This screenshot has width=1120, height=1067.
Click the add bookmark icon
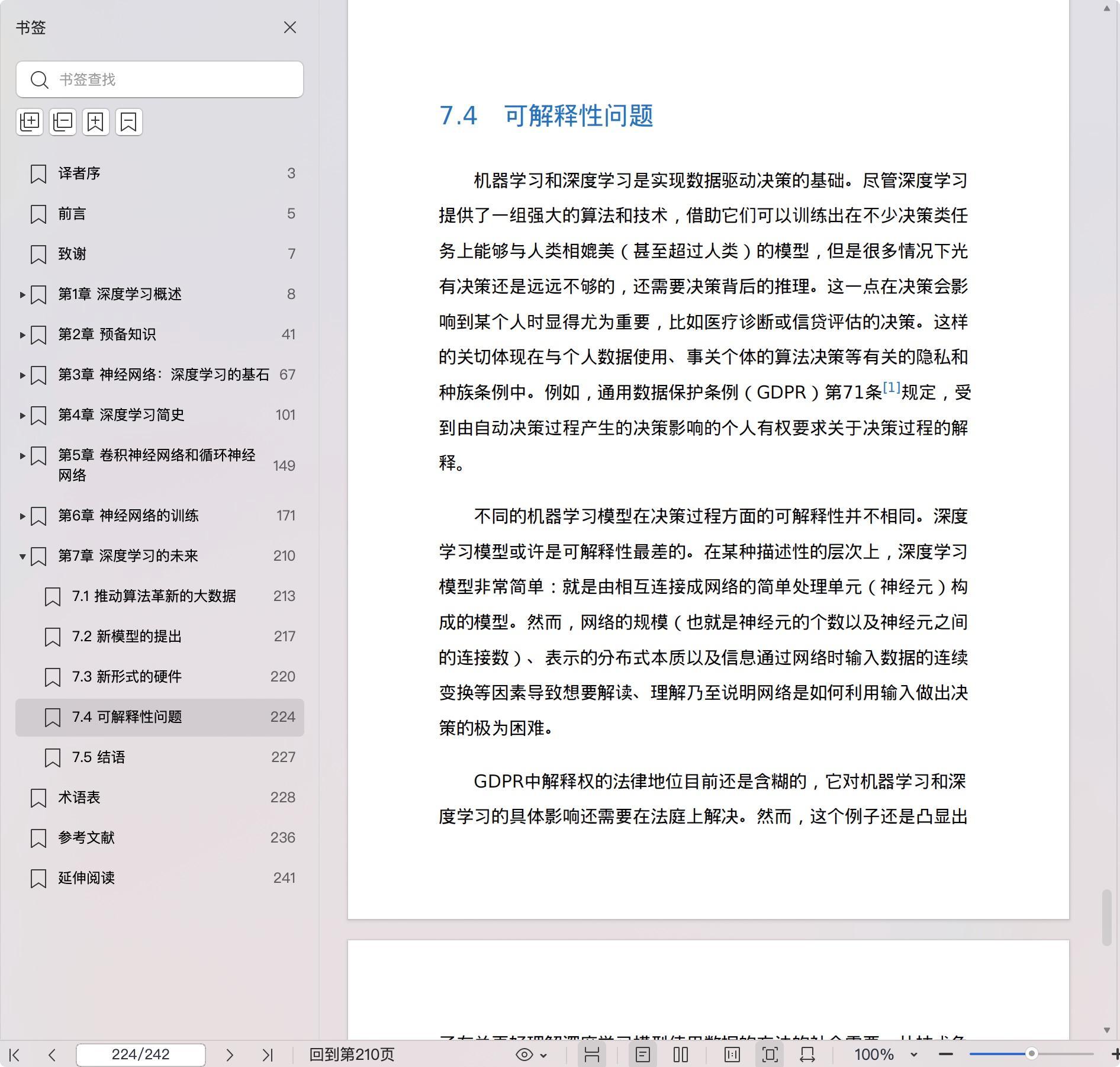click(x=96, y=122)
